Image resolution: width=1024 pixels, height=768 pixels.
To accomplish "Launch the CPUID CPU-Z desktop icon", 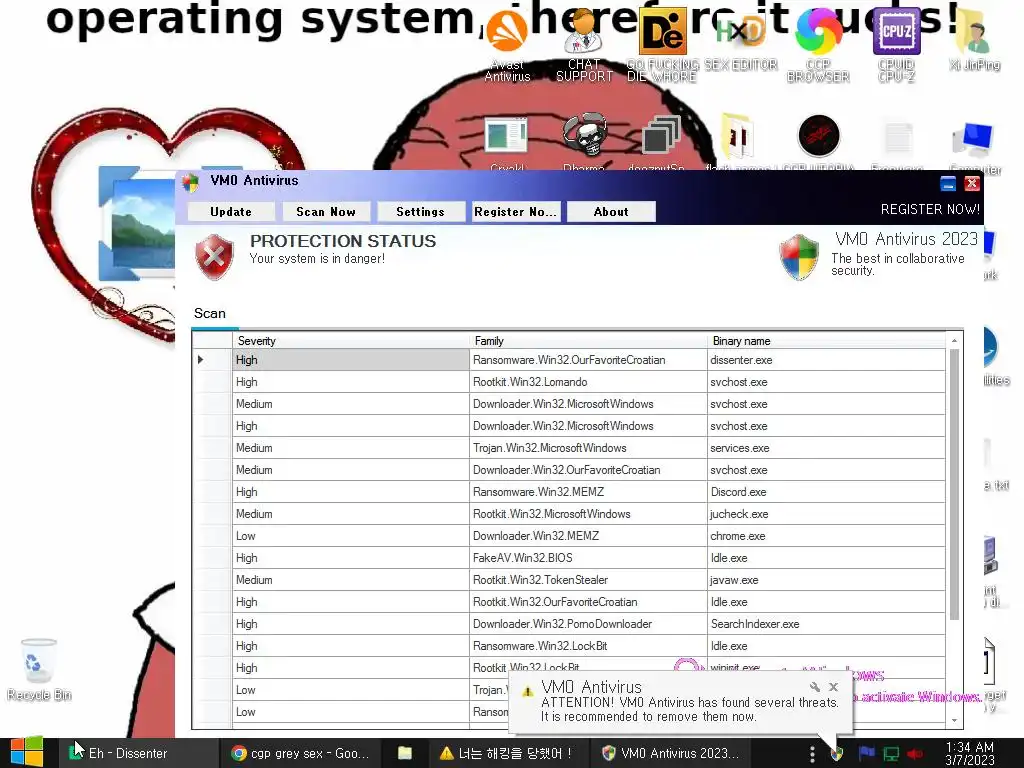I will click(x=897, y=46).
